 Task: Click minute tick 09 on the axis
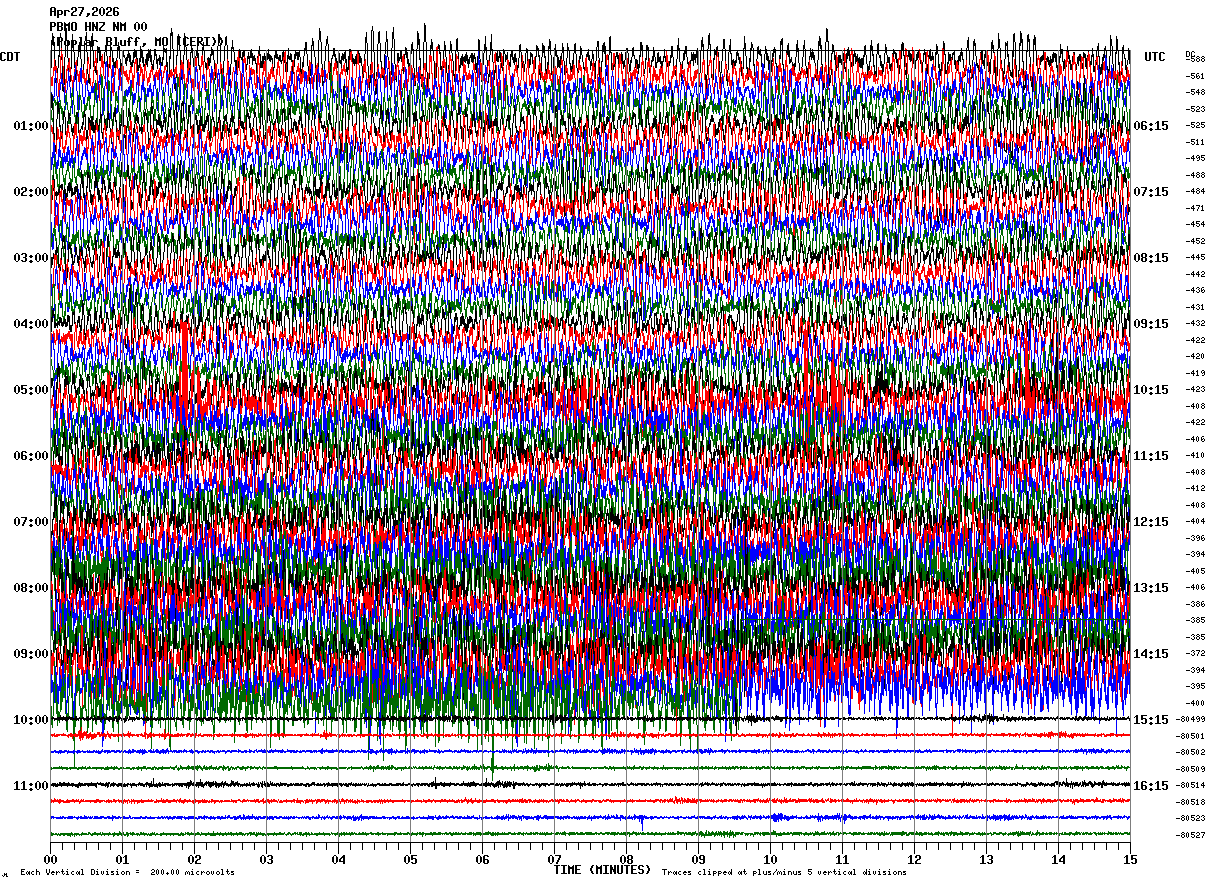(x=698, y=859)
